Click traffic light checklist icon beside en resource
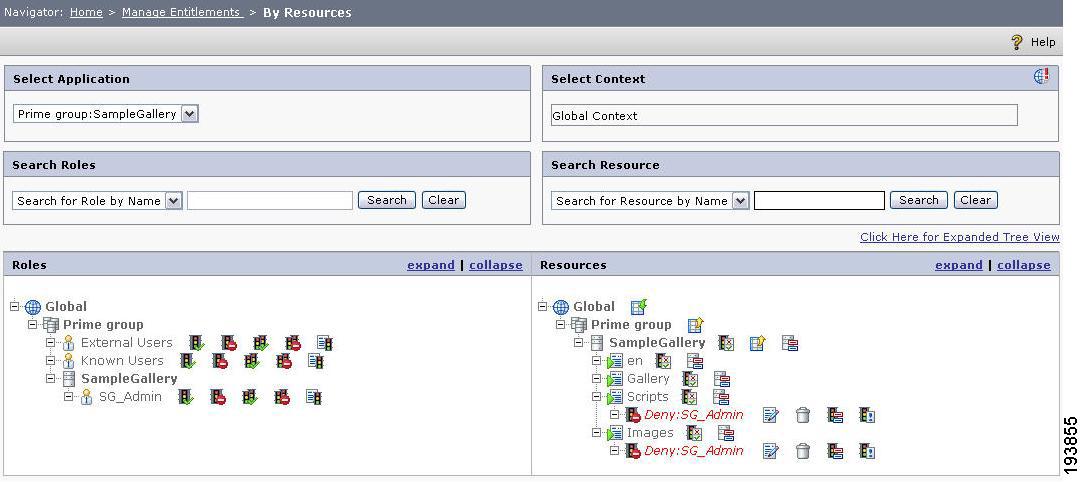Screen dimensions: 1084x482 (x=663, y=360)
